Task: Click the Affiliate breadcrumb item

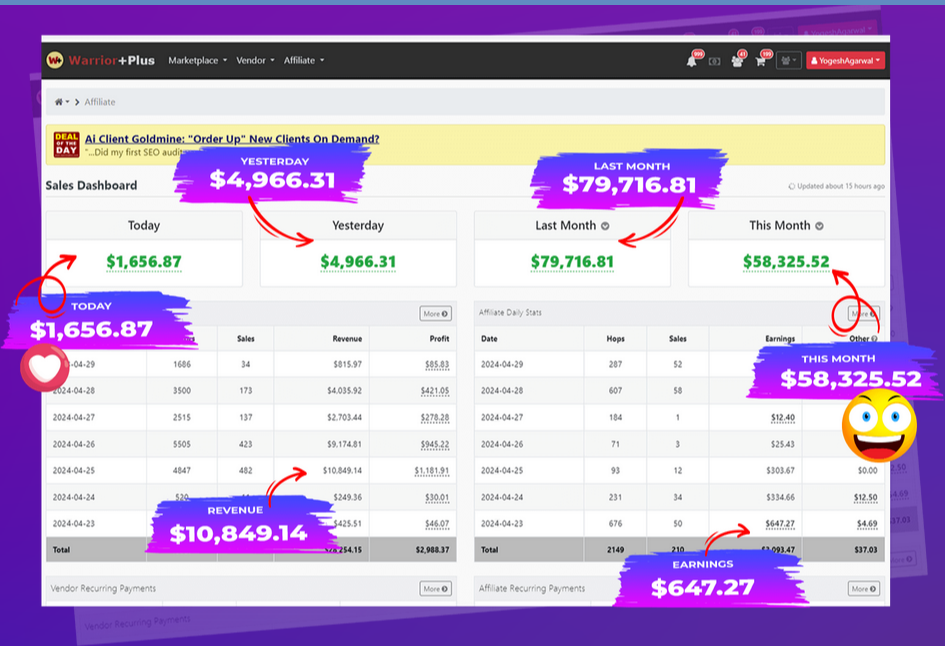Action: pos(100,102)
